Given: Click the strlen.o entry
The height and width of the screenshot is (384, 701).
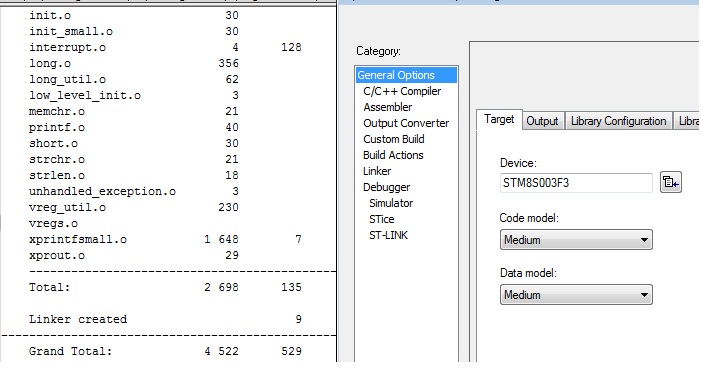Looking at the screenshot, I should point(57,176).
